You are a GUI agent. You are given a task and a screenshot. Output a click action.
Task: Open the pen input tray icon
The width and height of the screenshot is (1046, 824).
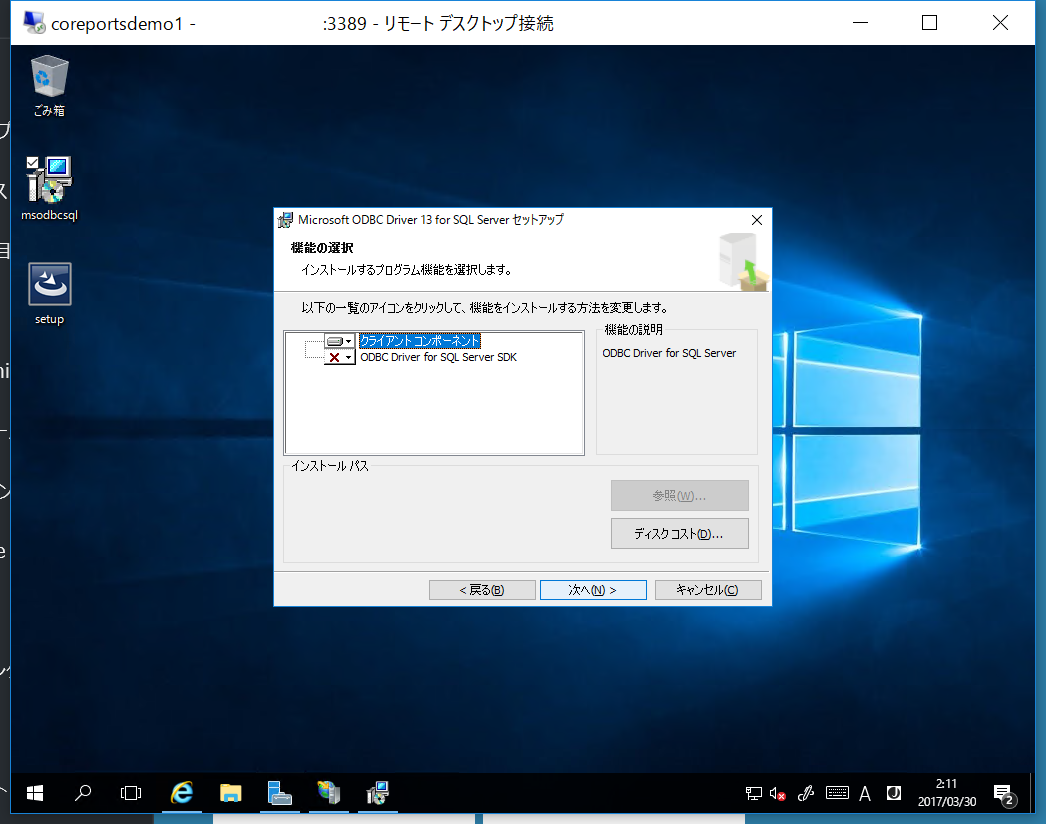pos(806,793)
